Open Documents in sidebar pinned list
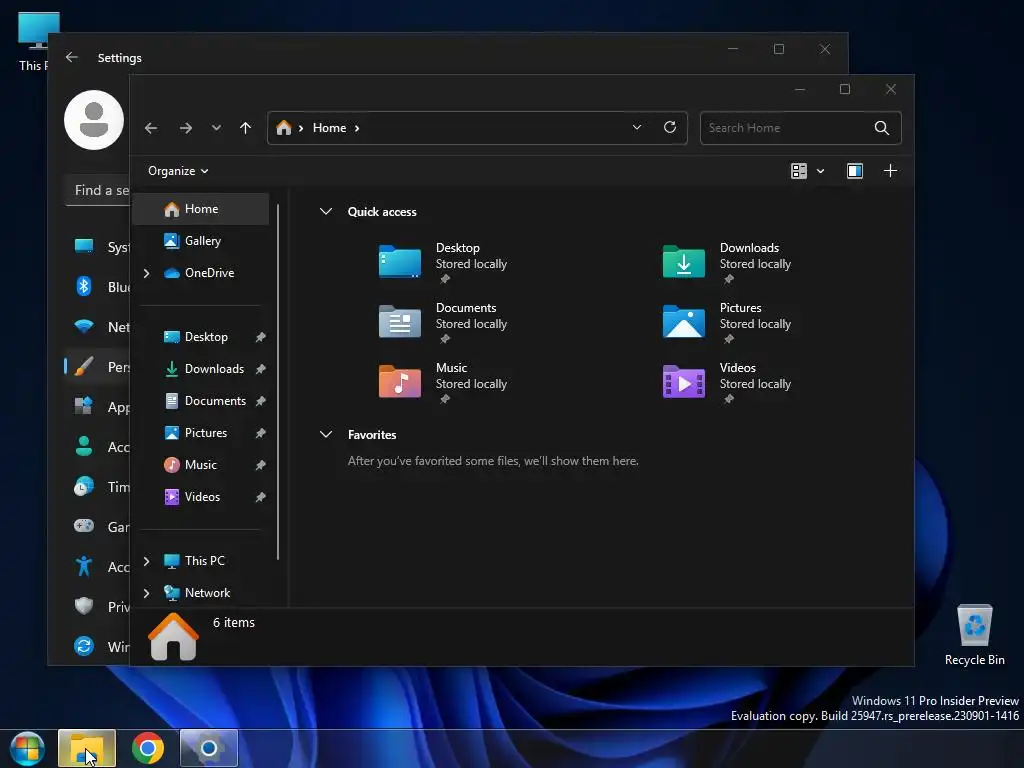Screen dimensions: 1024x768 coord(201,401)
